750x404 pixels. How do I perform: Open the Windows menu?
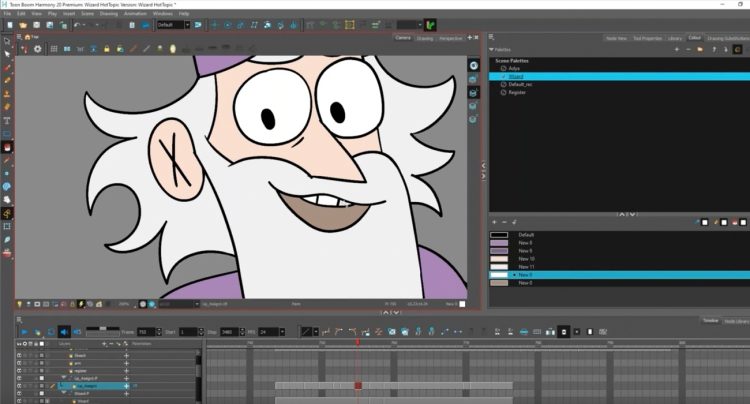(x=163, y=13)
